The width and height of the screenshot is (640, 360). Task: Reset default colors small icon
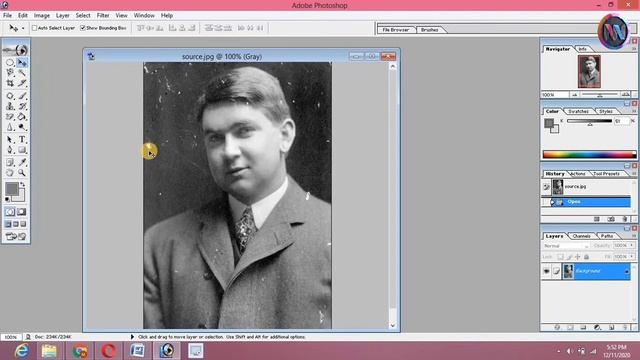(x=7, y=199)
